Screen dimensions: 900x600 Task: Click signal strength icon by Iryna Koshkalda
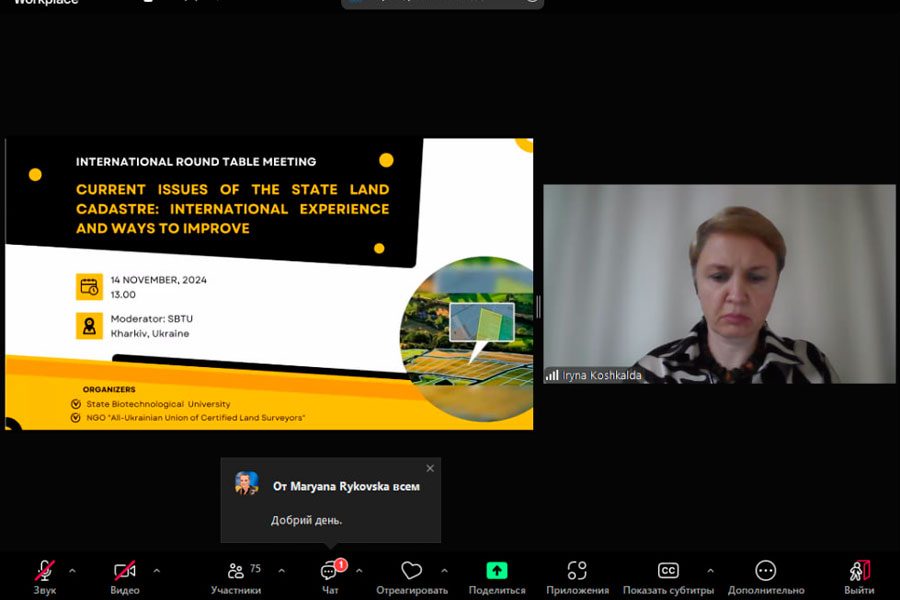coord(552,376)
